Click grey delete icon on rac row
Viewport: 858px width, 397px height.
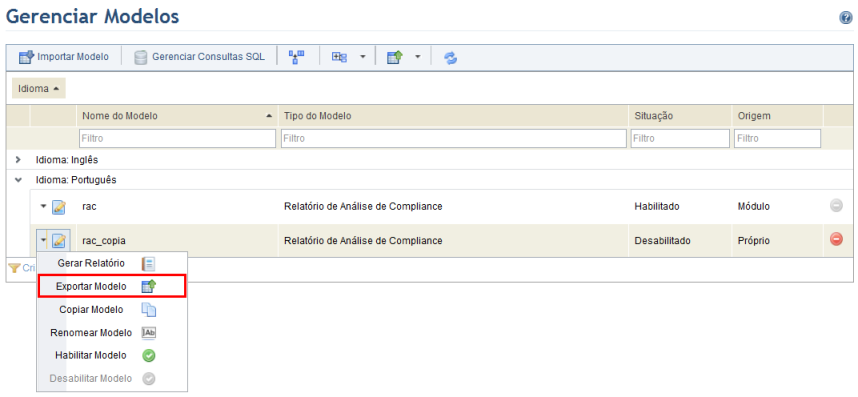pyautogui.click(x=836, y=206)
